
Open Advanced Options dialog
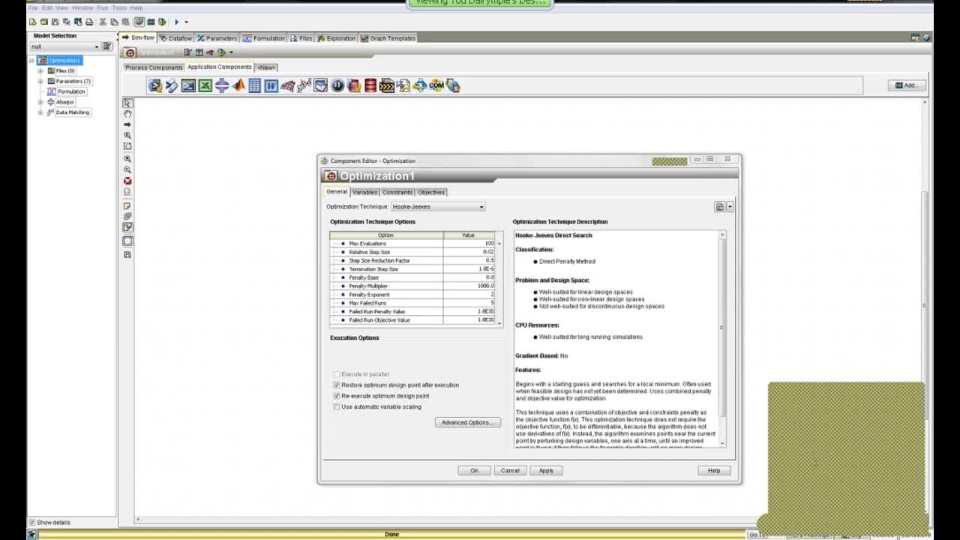(468, 422)
